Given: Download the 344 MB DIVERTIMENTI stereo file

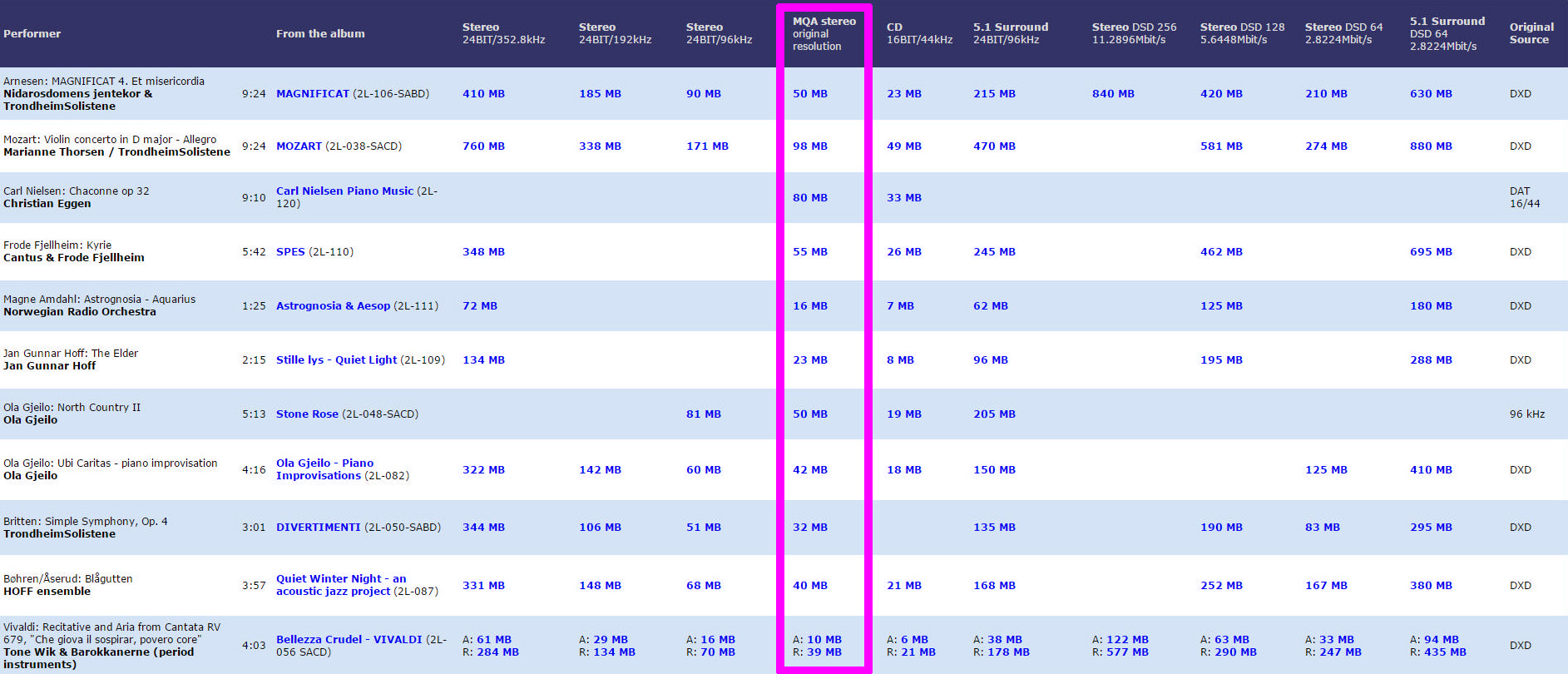Looking at the screenshot, I should coord(483,528).
